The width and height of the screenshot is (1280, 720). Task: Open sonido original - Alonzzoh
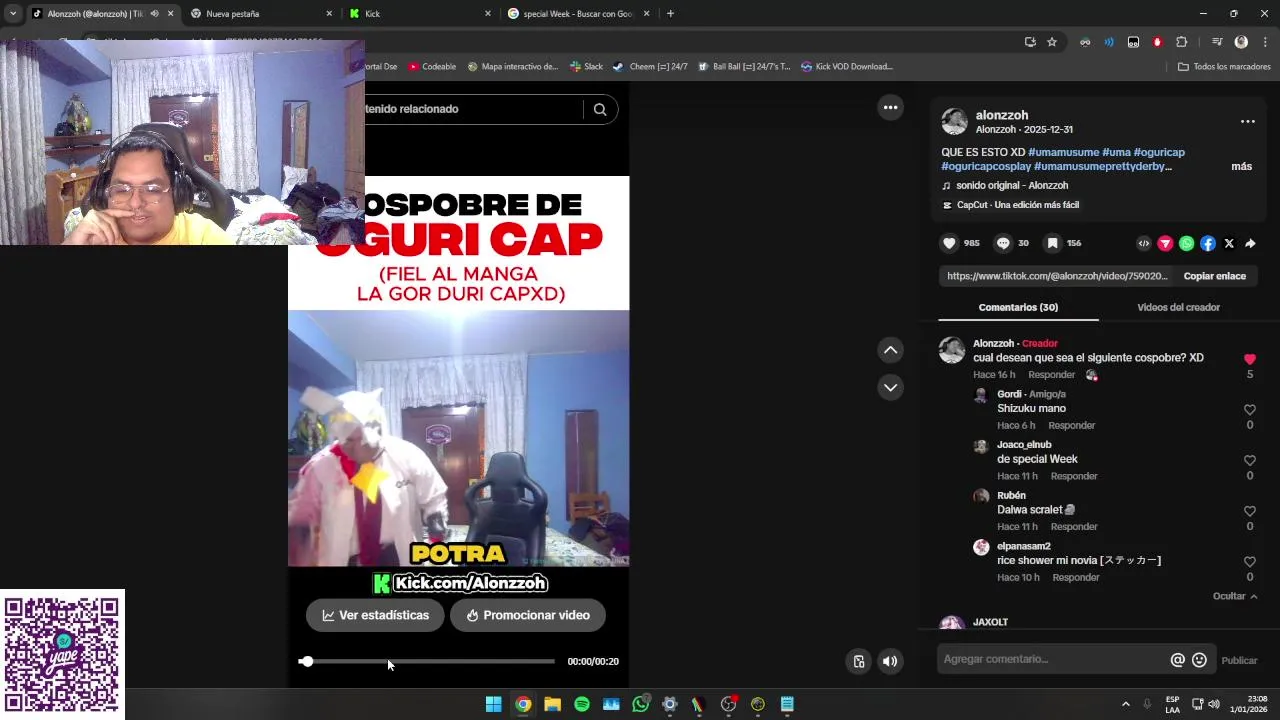point(1012,185)
